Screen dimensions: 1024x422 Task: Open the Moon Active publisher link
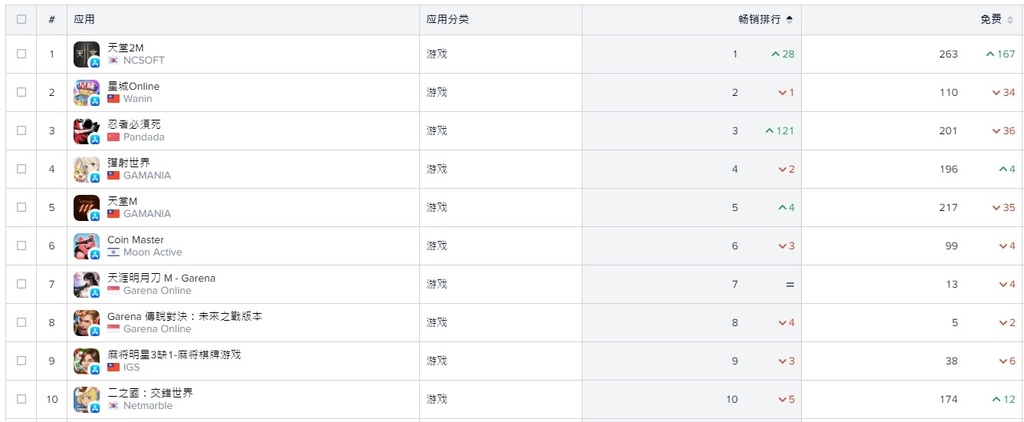[x=153, y=252]
